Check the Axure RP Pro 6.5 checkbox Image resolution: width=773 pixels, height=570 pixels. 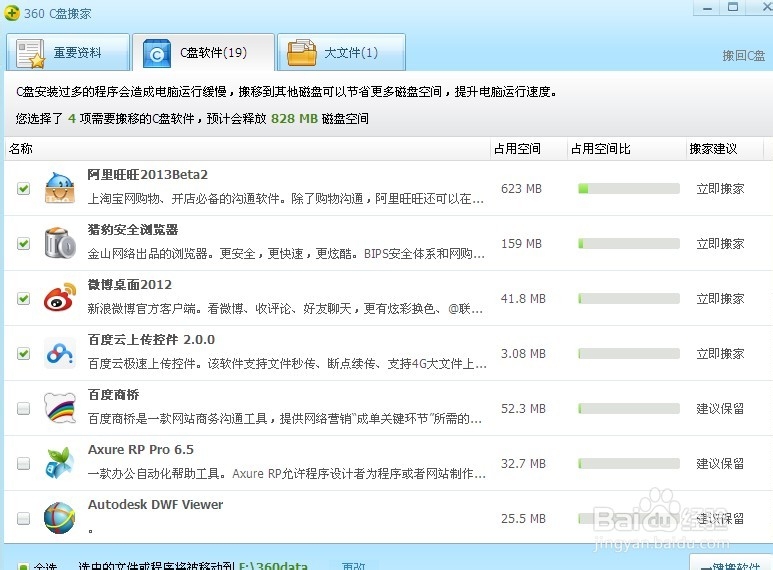23,463
